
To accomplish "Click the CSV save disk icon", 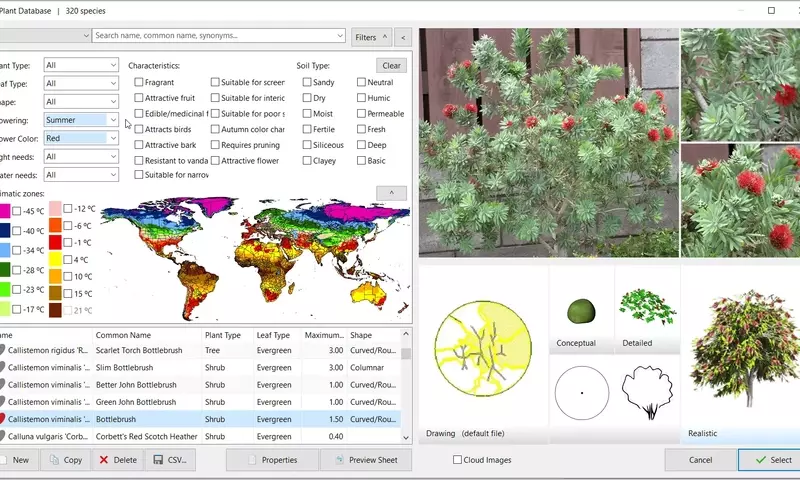I will [x=158, y=460].
